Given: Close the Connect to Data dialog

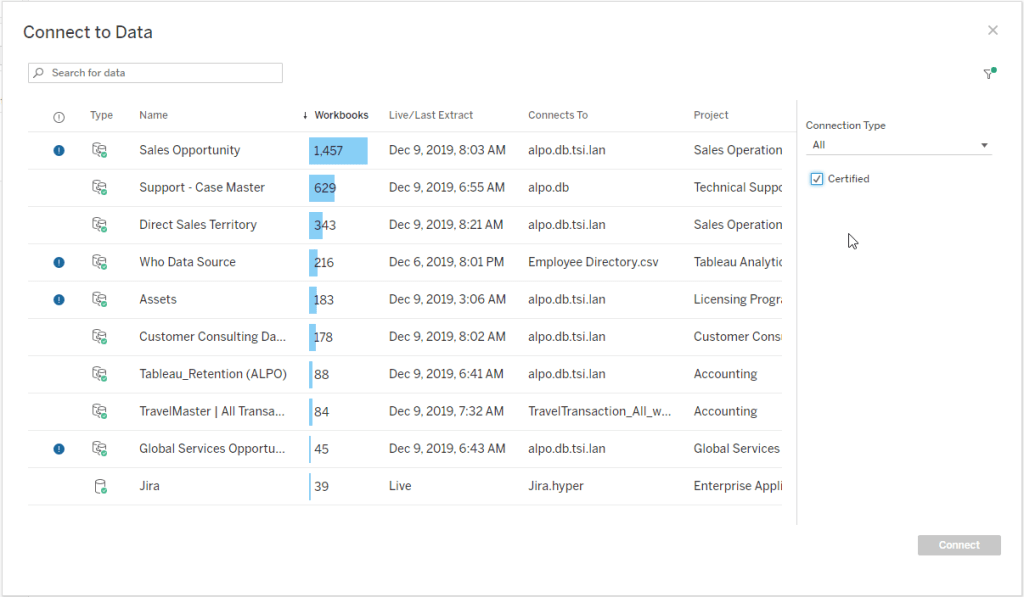Looking at the screenshot, I should pyautogui.click(x=992, y=31).
